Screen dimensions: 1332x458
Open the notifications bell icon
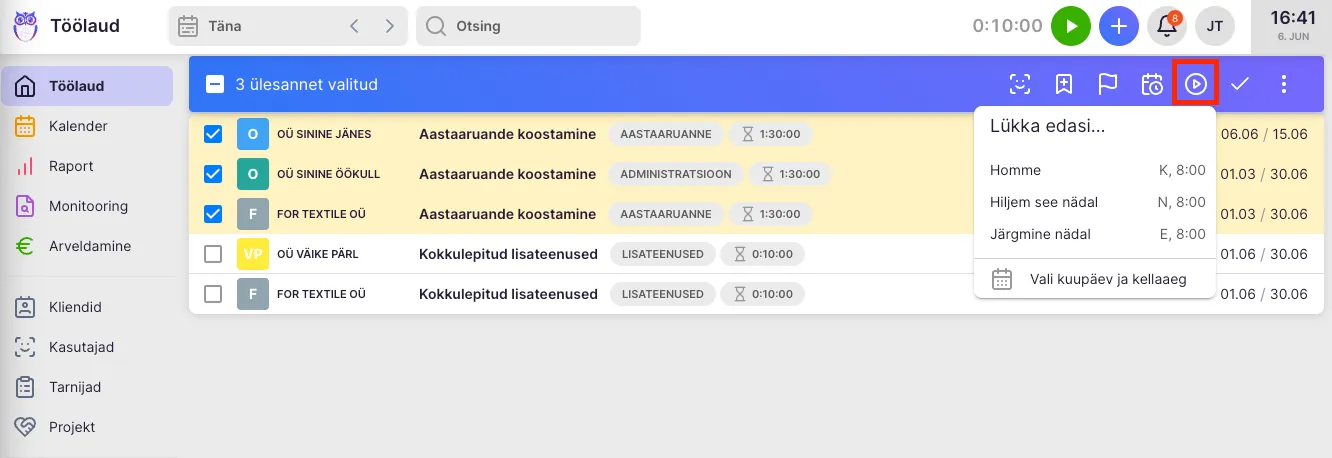click(1166, 27)
